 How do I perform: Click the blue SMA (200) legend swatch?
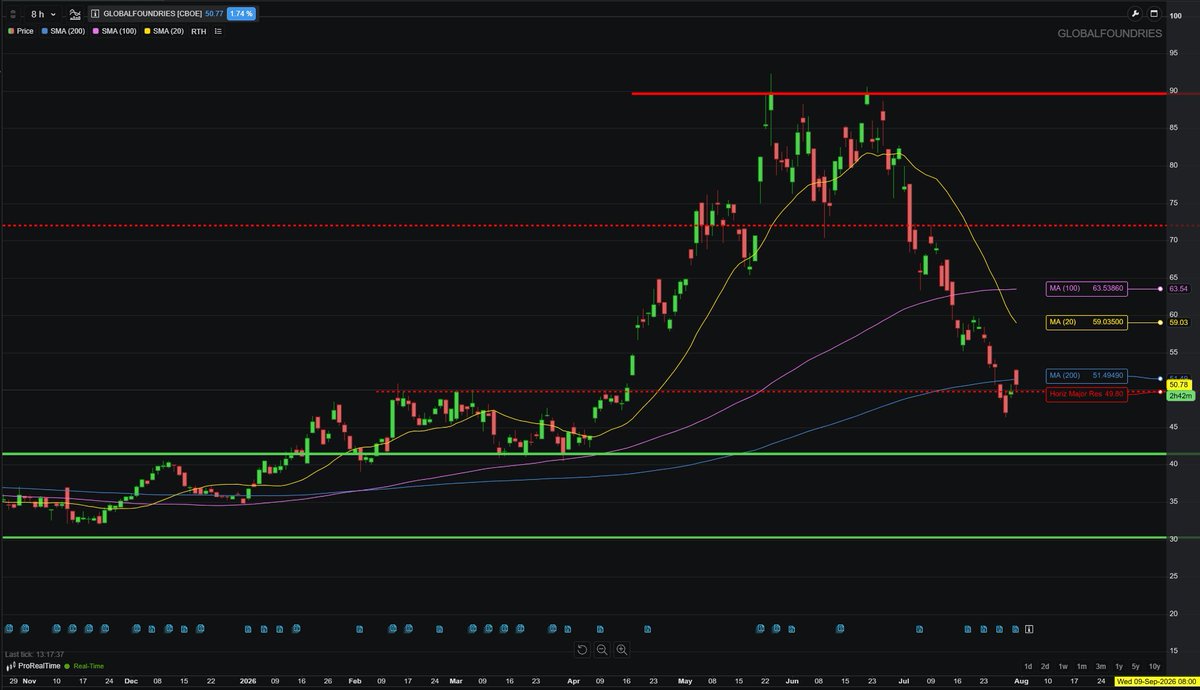pyautogui.click(x=44, y=31)
